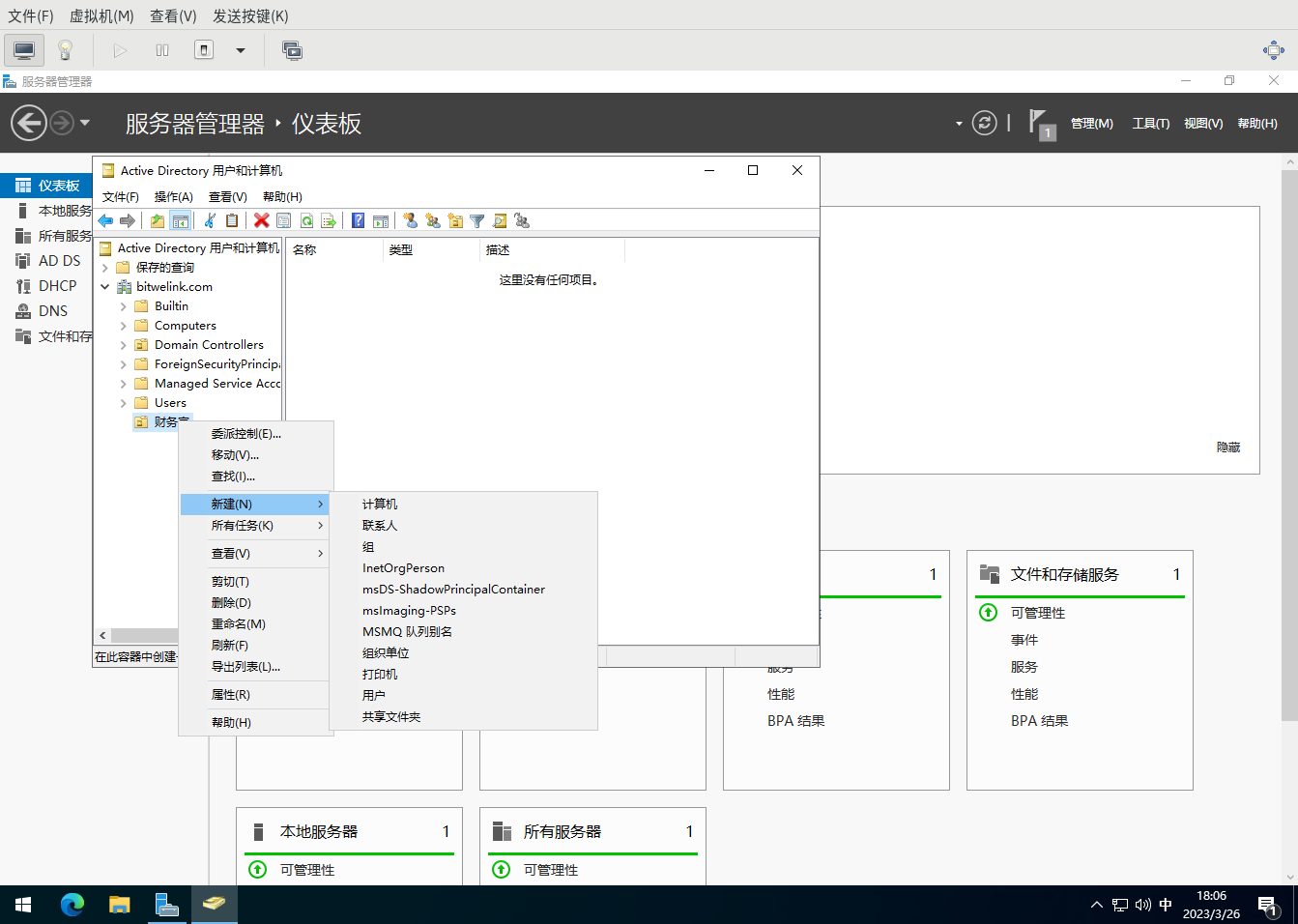Open Microsoft Edge from taskbar
This screenshot has height=924, width=1298.
click(72, 905)
